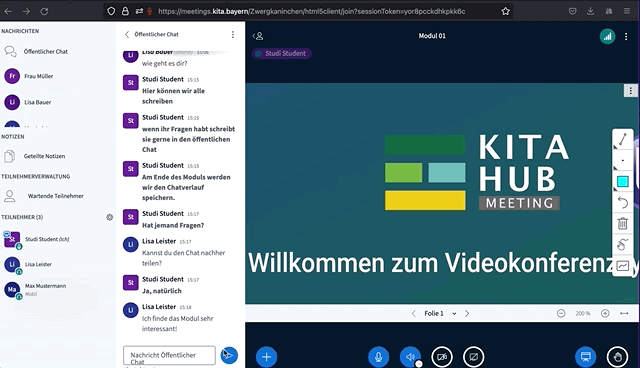This screenshot has height=368, width=640.
Task: Minimize the presentation with monitor button
Action: [585, 357]
